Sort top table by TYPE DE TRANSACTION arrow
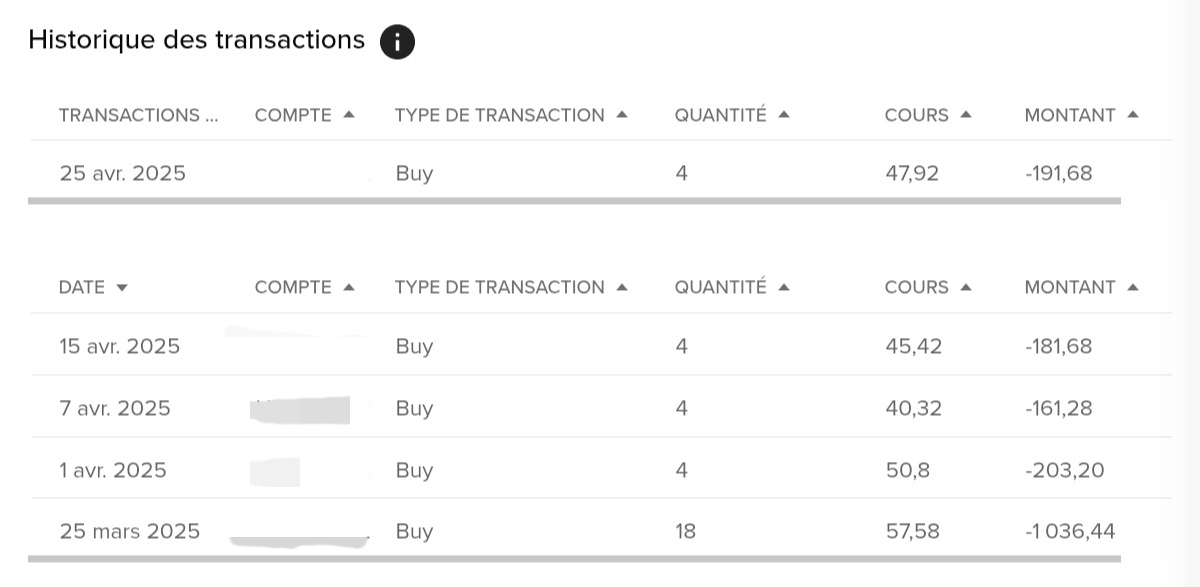The image size is (1200, 587). pyautogui.click(x=622, y=115)
